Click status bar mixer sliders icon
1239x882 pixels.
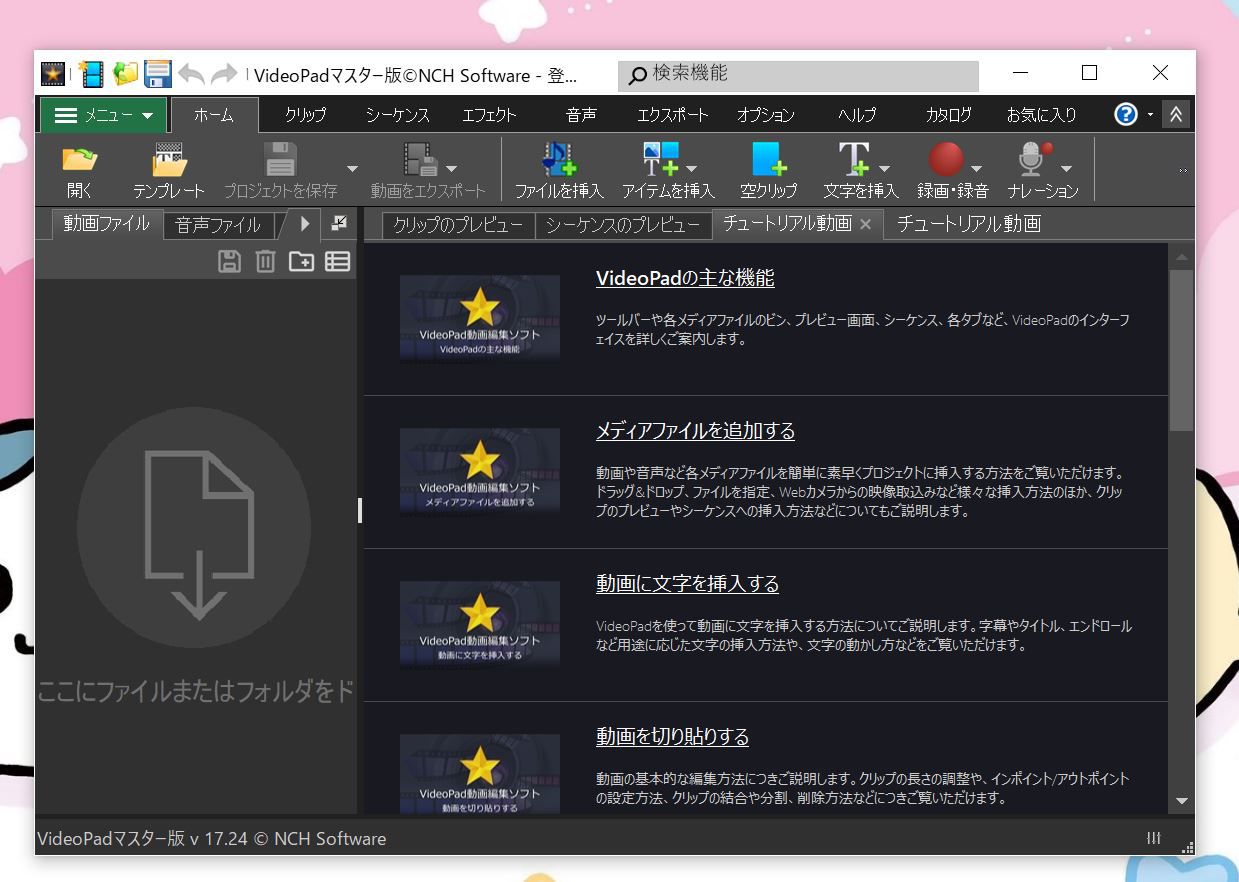1154,838
